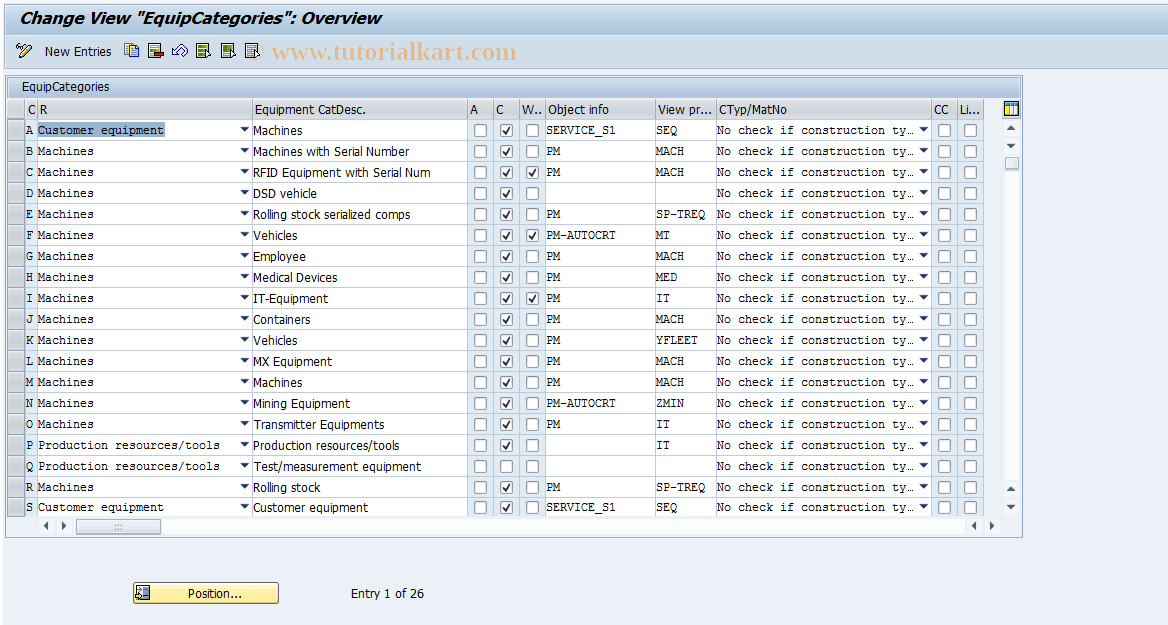The width and height of the screenshot is (1168, 625).
Task: Click the New Entries button
Action: coord(78,51)
